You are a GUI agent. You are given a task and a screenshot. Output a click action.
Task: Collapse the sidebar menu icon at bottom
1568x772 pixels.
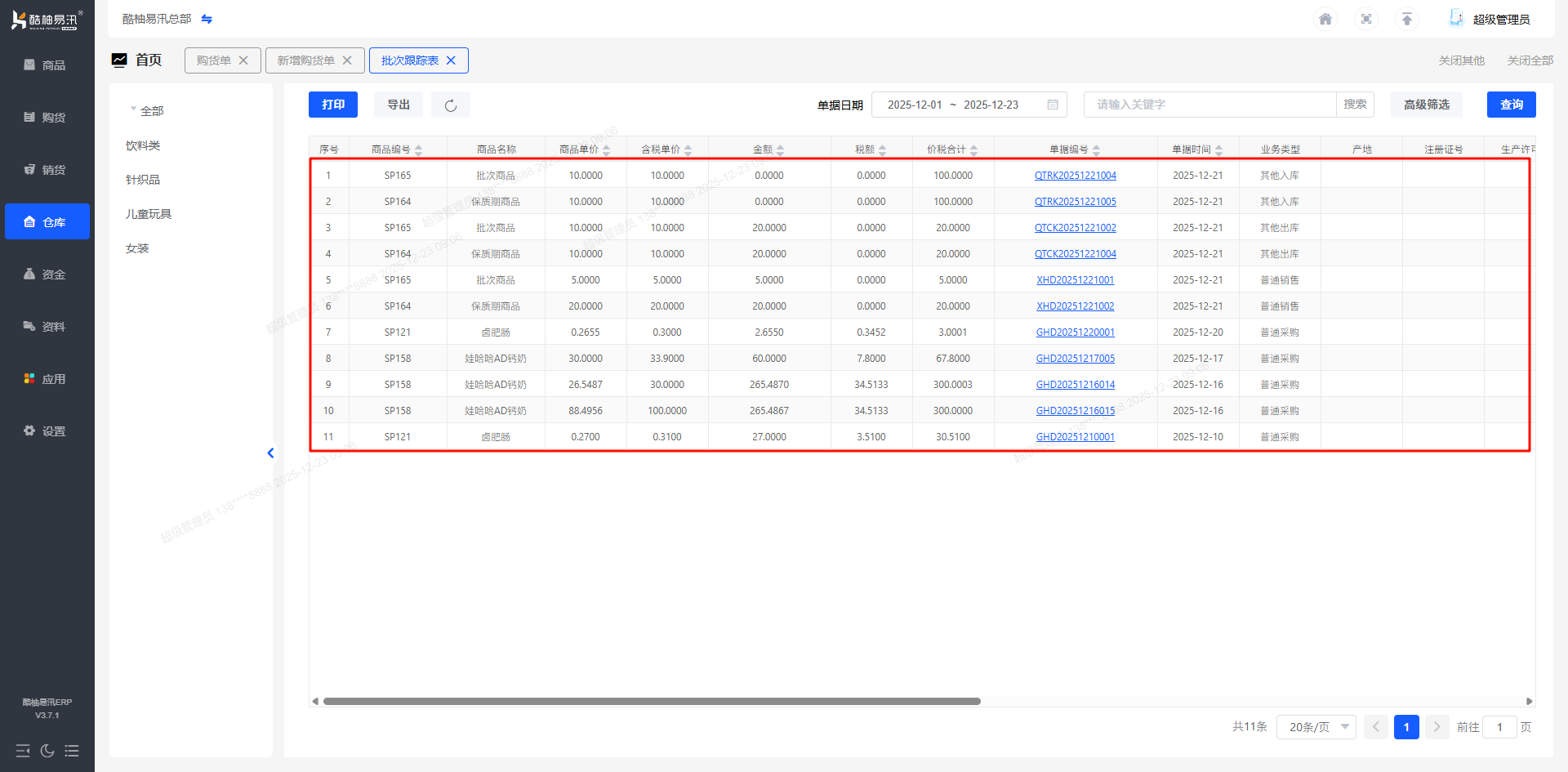click(23, 751)
